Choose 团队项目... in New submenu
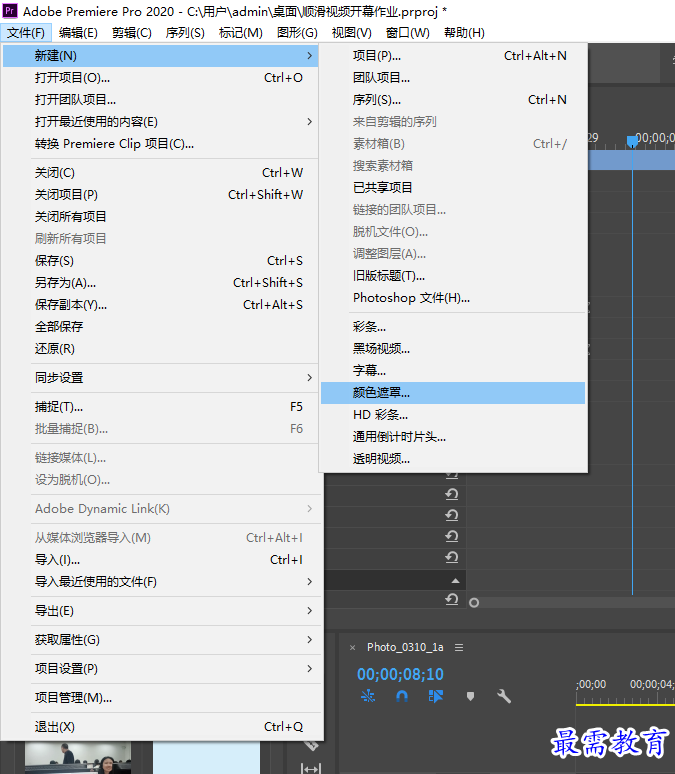 [453, 77]
